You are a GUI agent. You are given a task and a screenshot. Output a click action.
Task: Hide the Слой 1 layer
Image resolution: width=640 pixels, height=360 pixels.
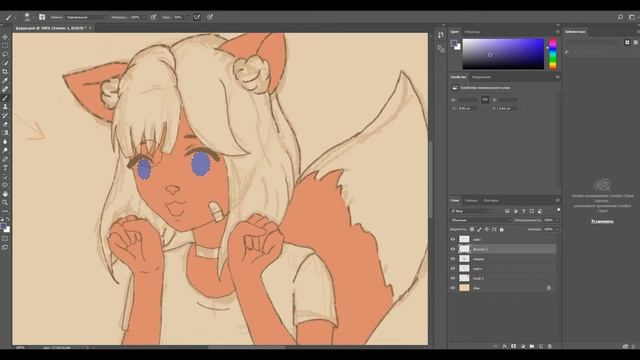453,278
